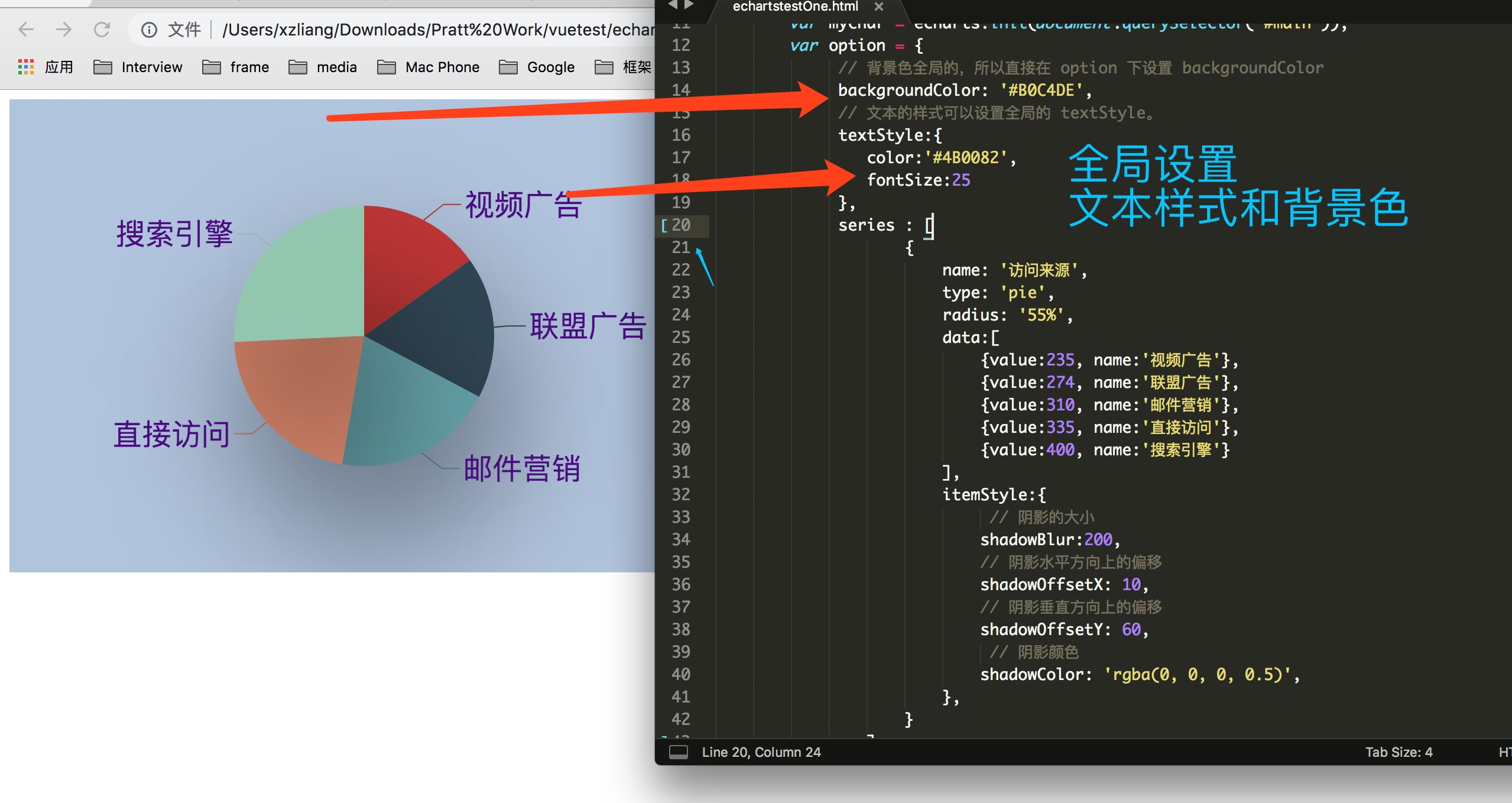Click the left tab-navigation arrow in Sublime
Screen dimensions: 1512x803
click(673, 5)
